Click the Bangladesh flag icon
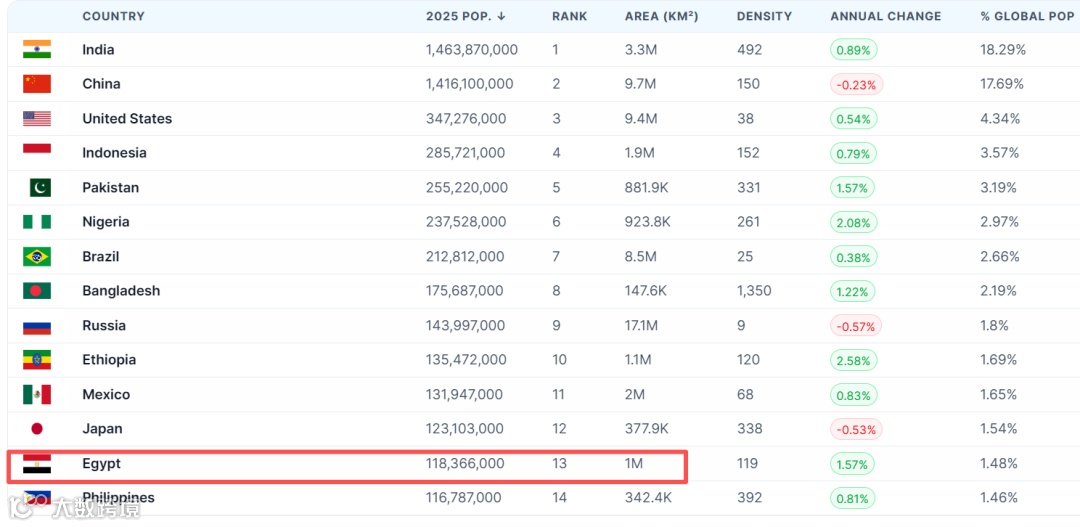Viewport: 1080px width, 527px height. point(37,291)
